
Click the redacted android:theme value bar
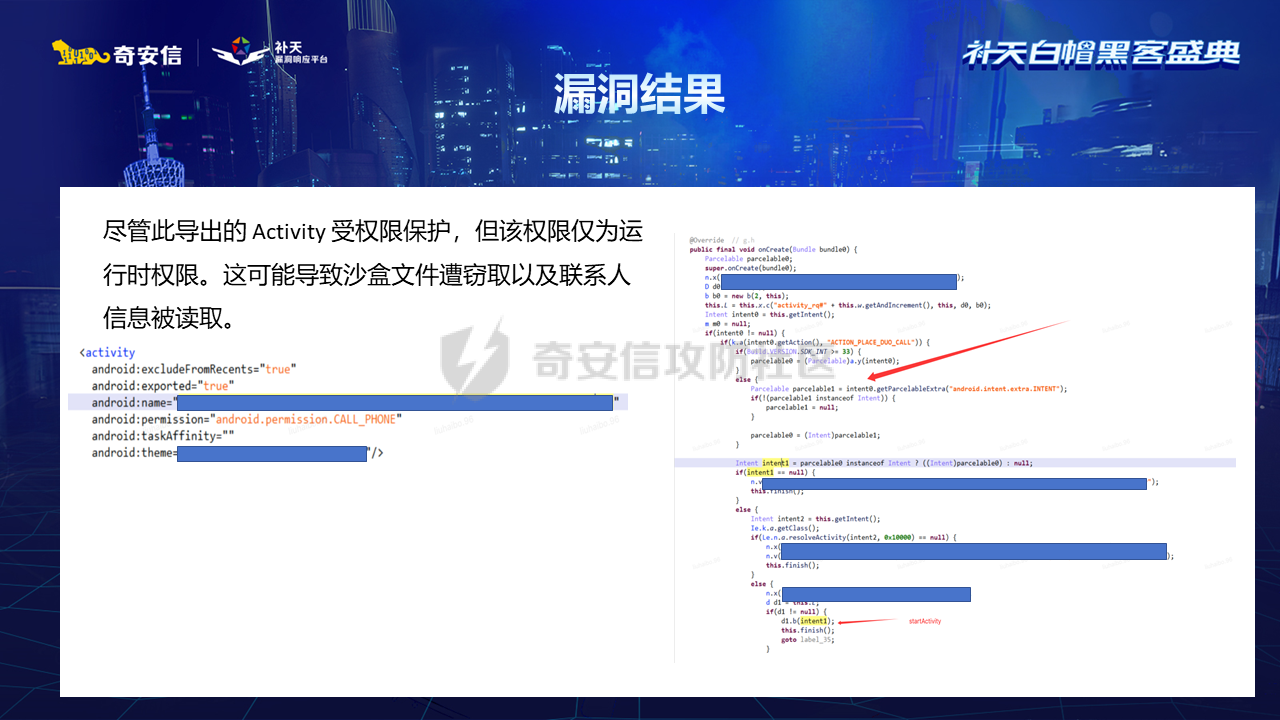click(x=272, y=453)
